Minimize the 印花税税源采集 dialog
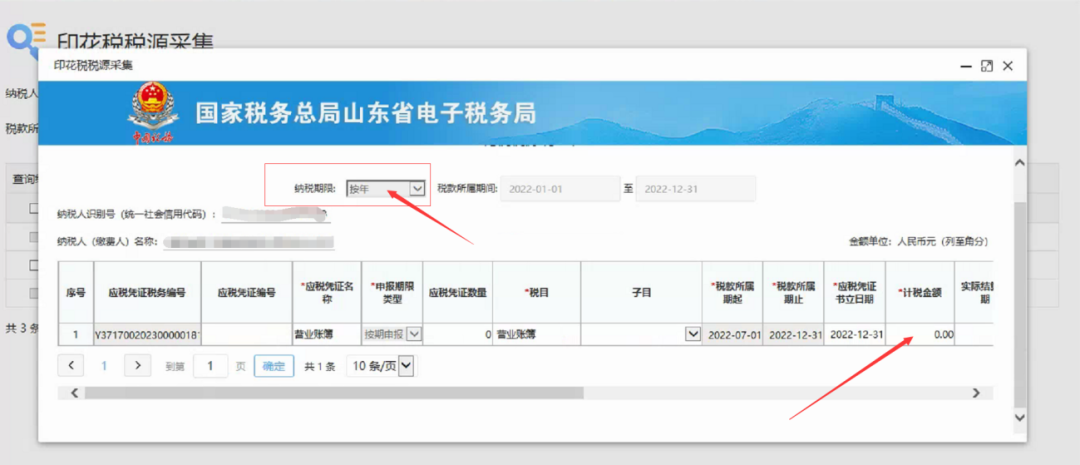This screenshot has width=1080, height=465. (x=967, y=66)
